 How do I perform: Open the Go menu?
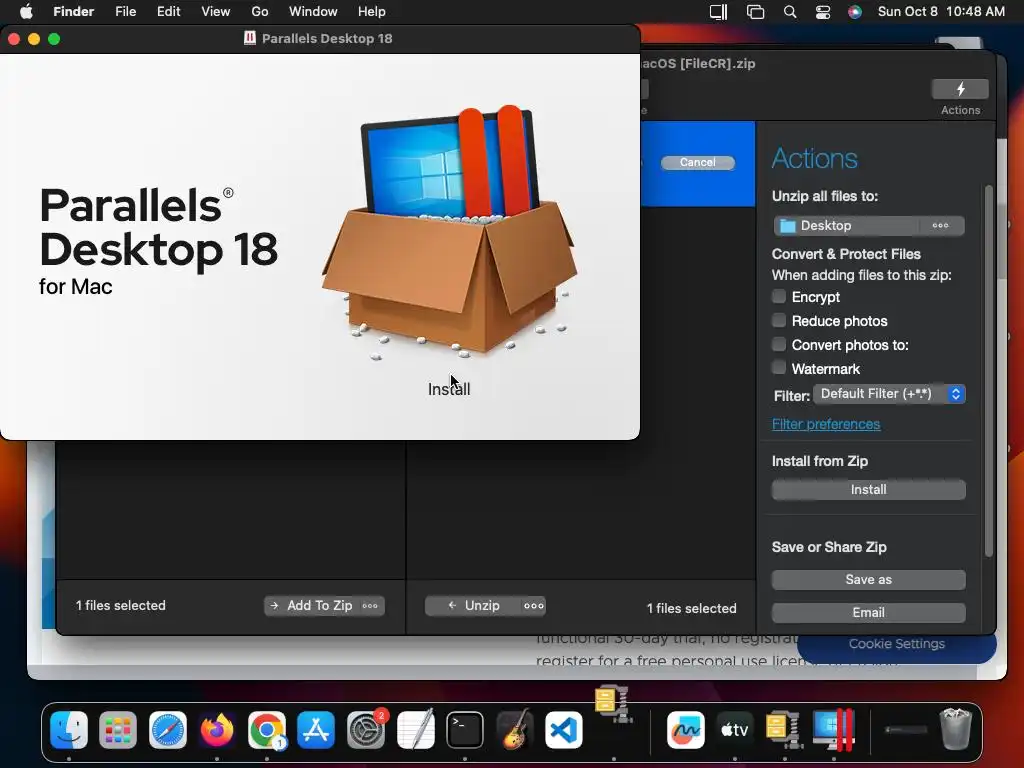coord(260,12)
